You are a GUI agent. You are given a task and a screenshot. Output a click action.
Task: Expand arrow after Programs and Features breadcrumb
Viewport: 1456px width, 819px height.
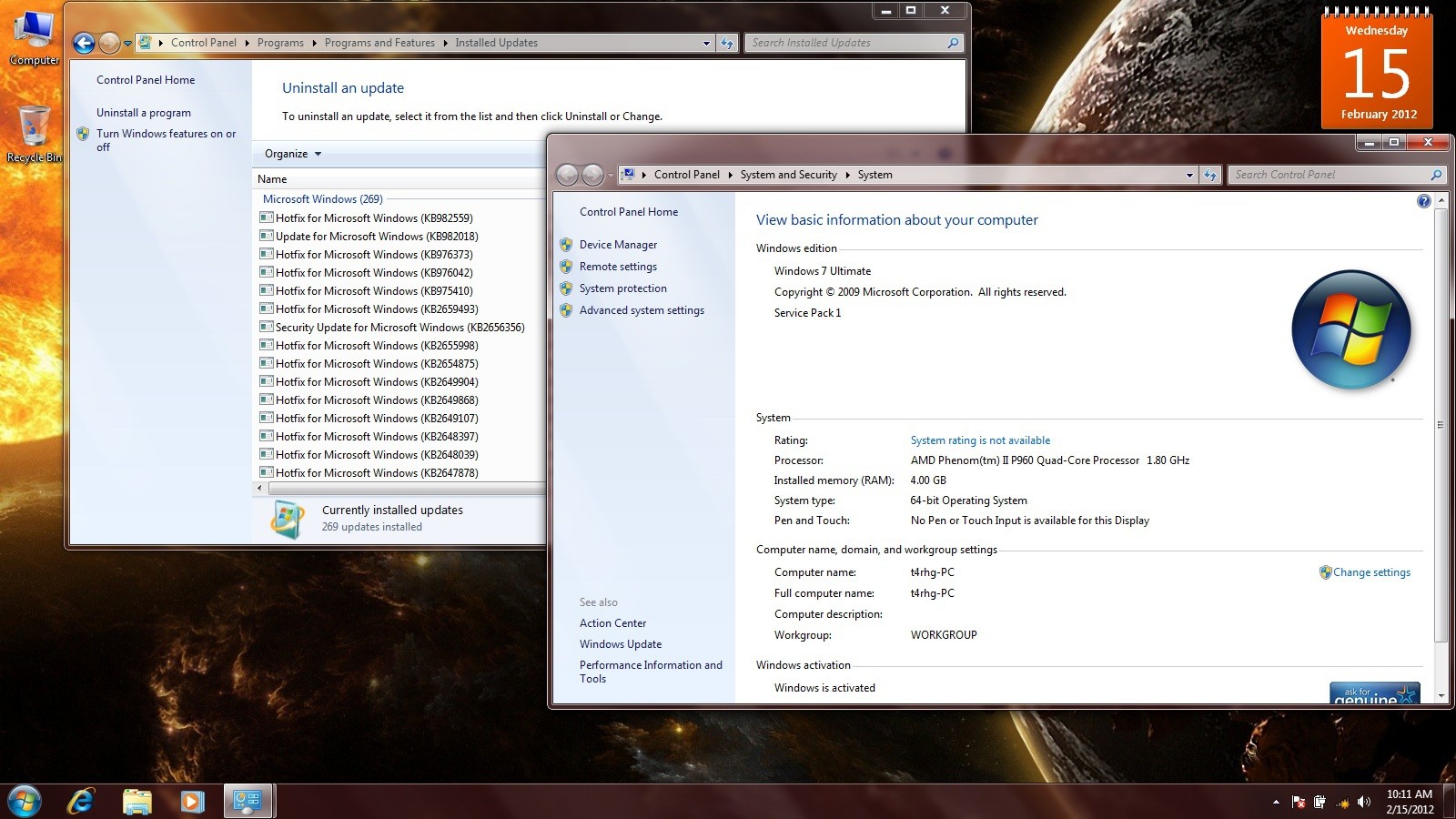pos(446,43)
